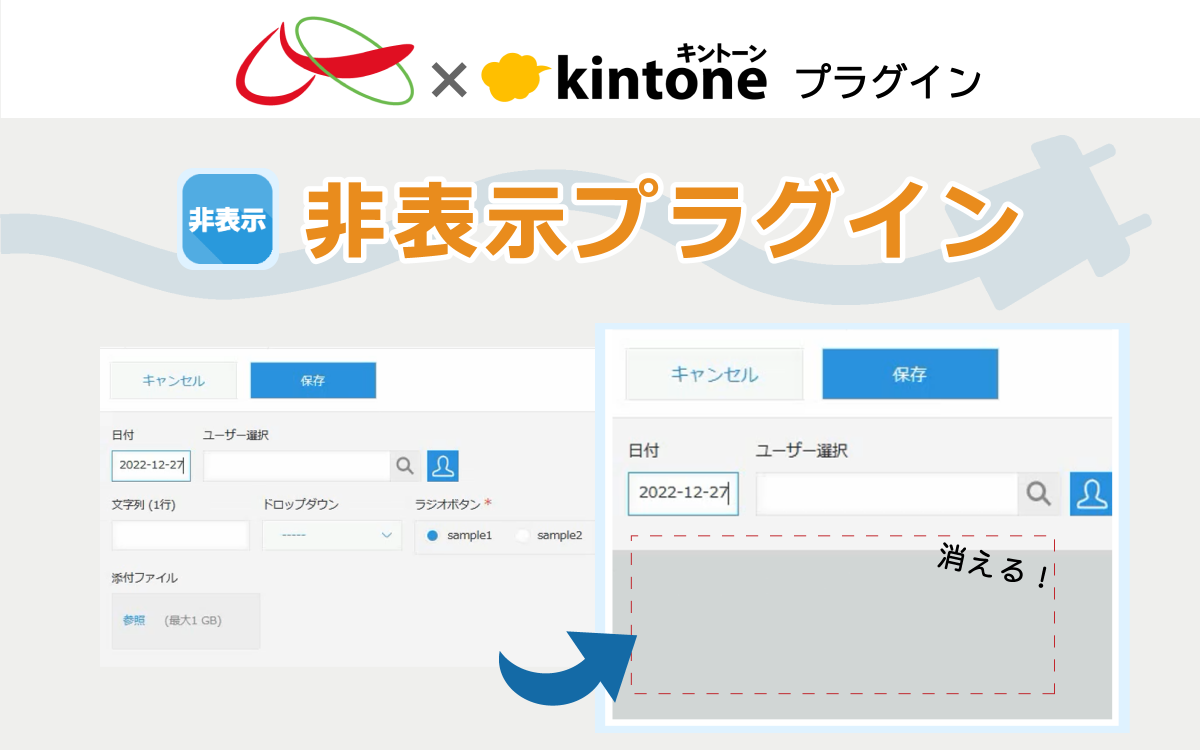Focus the 日付 date field in the smaller form

tap(151, 466)
